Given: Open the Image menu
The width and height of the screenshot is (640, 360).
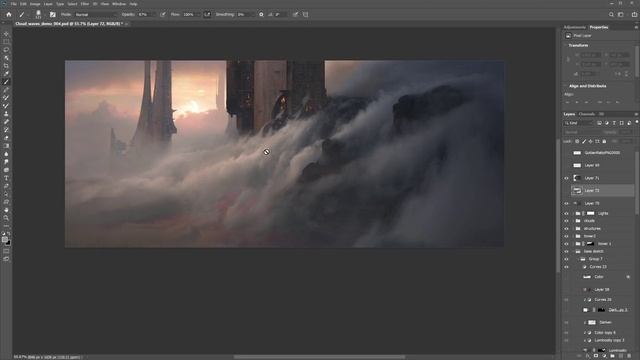Looking at the screenshot, I should tap(35, 4).
